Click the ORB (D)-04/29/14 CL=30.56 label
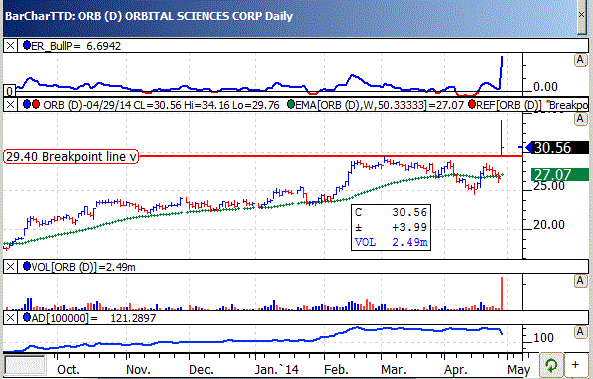The image size is (593, 379). tap(112, 105)
